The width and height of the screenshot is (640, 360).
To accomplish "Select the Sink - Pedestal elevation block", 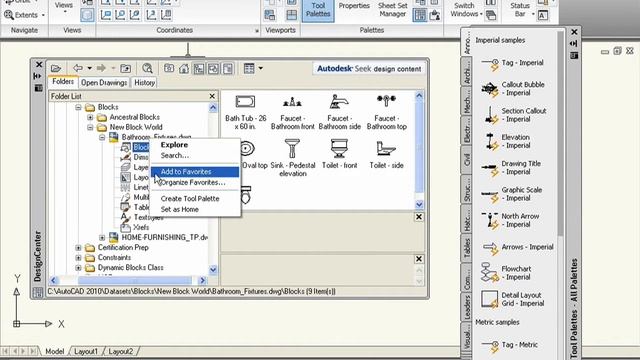I will tap(293, 158).
